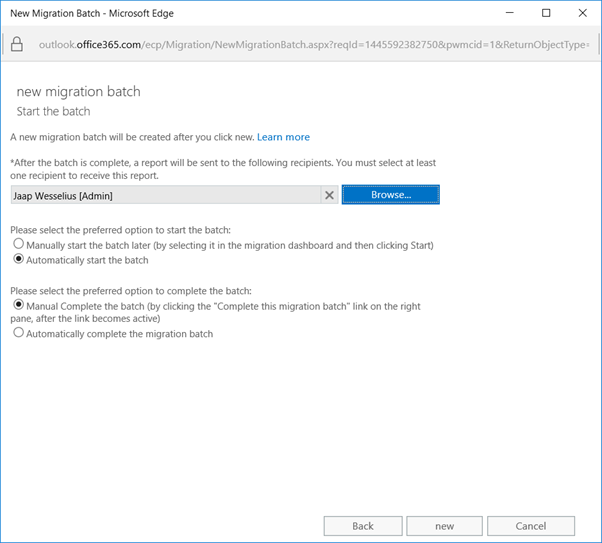Screen dimensions: 602x543
Task: Remove recipient Jaap Wesselius with the X icon
Action: 329,195
